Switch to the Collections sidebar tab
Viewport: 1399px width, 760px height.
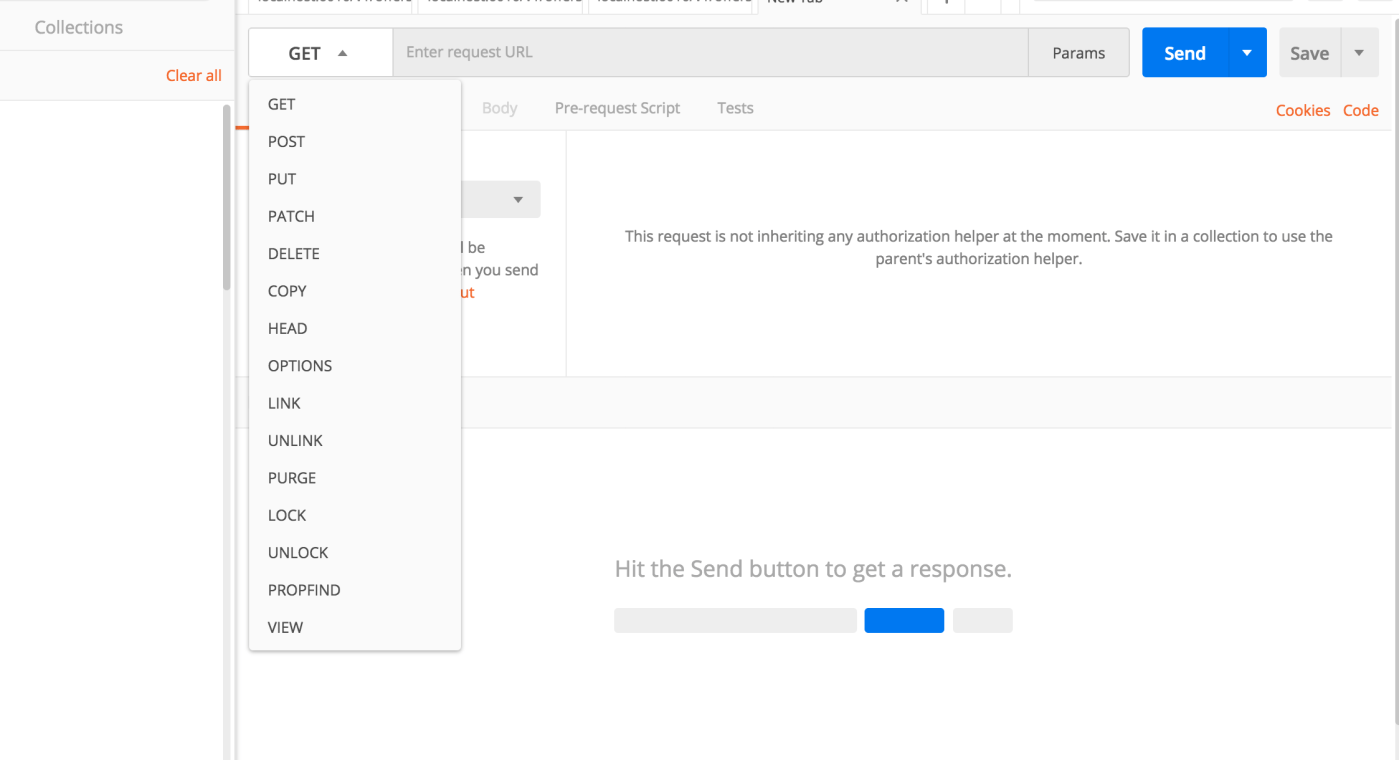[79, 28]
